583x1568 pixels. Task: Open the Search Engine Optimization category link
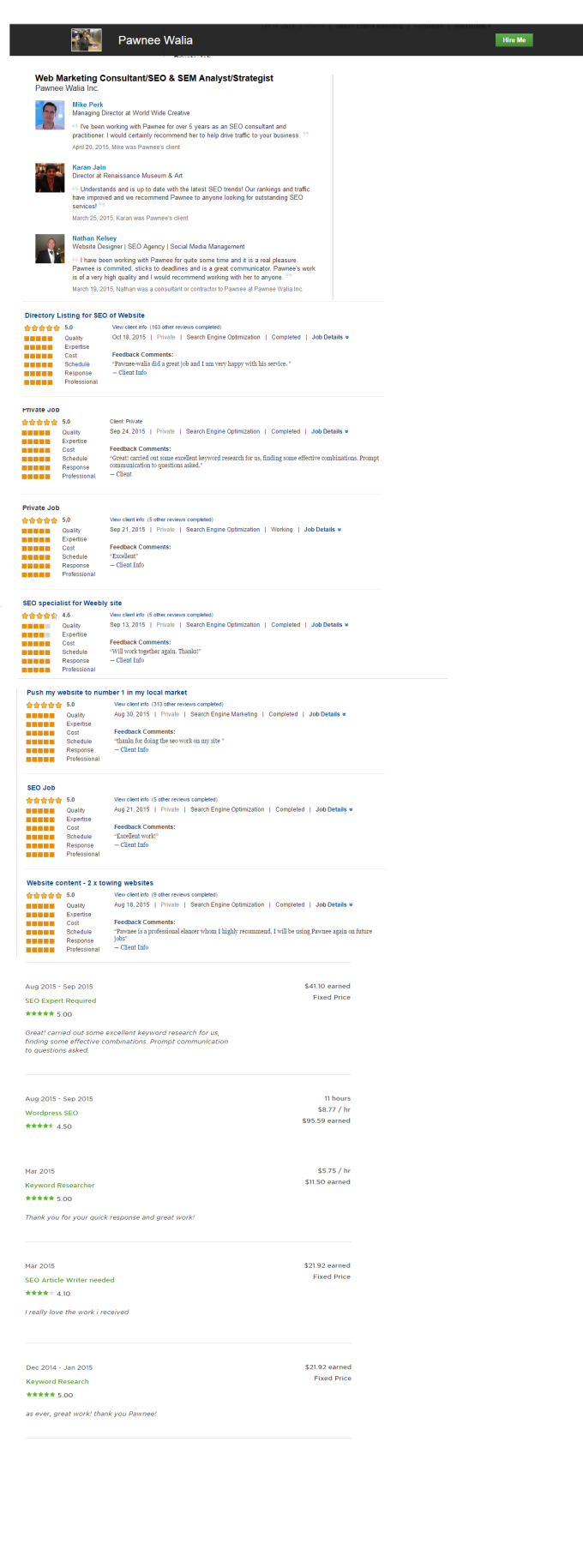point(224,337)
